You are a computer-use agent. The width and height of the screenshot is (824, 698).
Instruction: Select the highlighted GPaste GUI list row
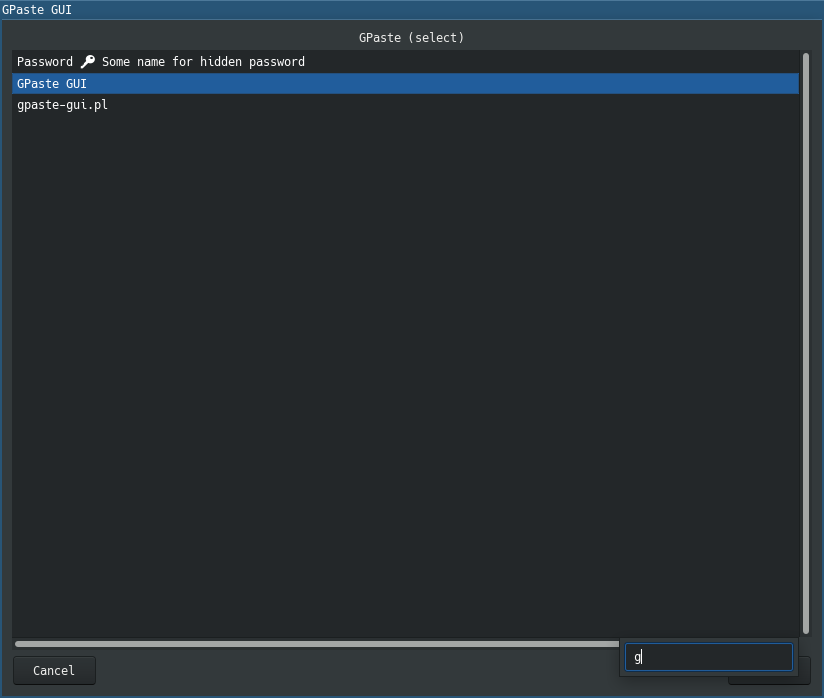coord(405,84)
